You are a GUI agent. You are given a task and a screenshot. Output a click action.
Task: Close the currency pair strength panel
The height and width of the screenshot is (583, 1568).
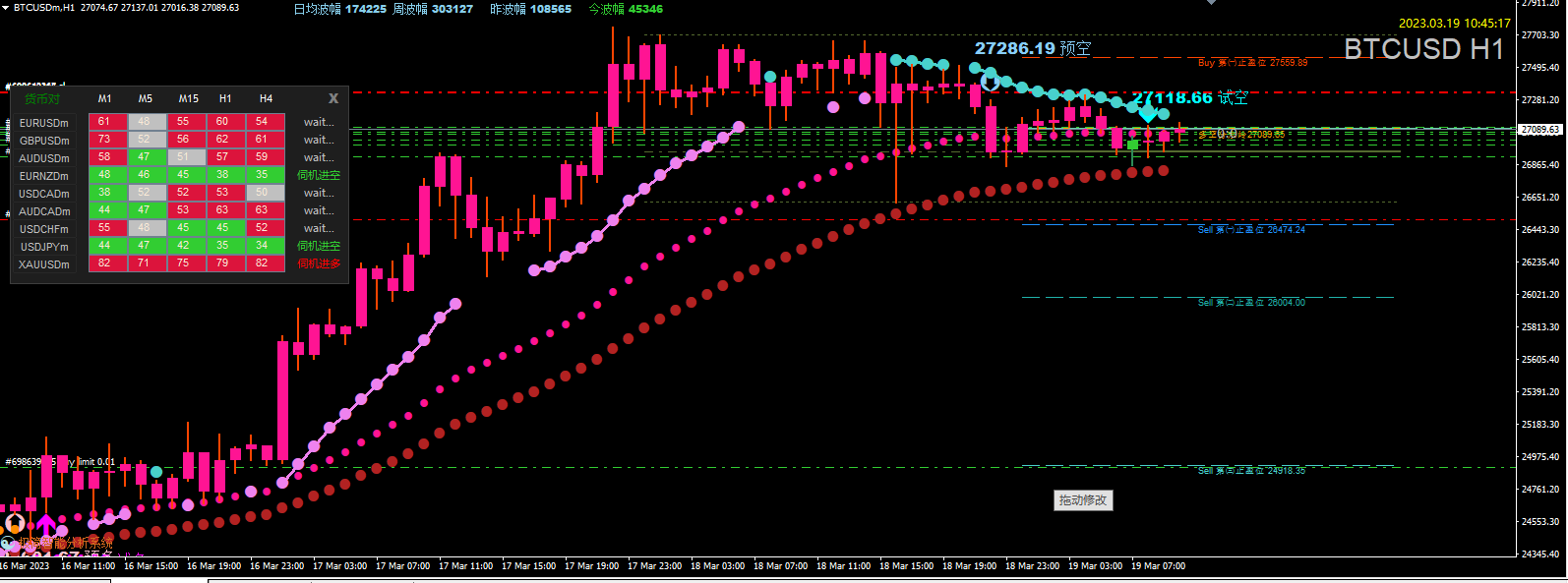tap(333, 98)
